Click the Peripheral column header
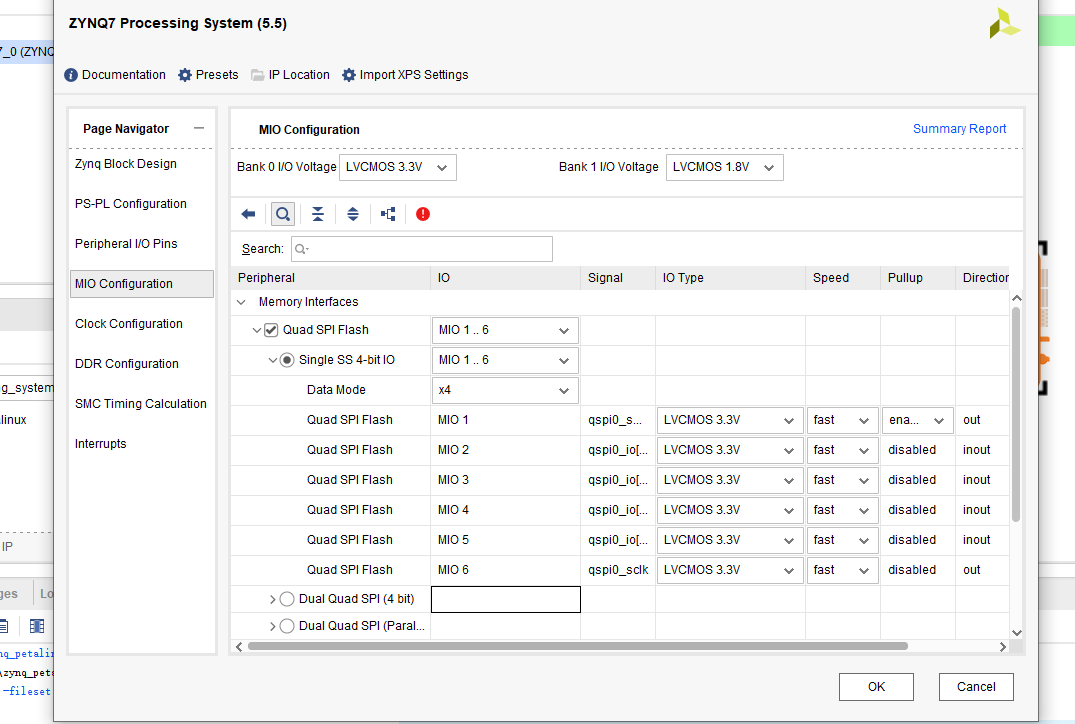Viewport: 1075px width, 724px height. pos(330,278)
